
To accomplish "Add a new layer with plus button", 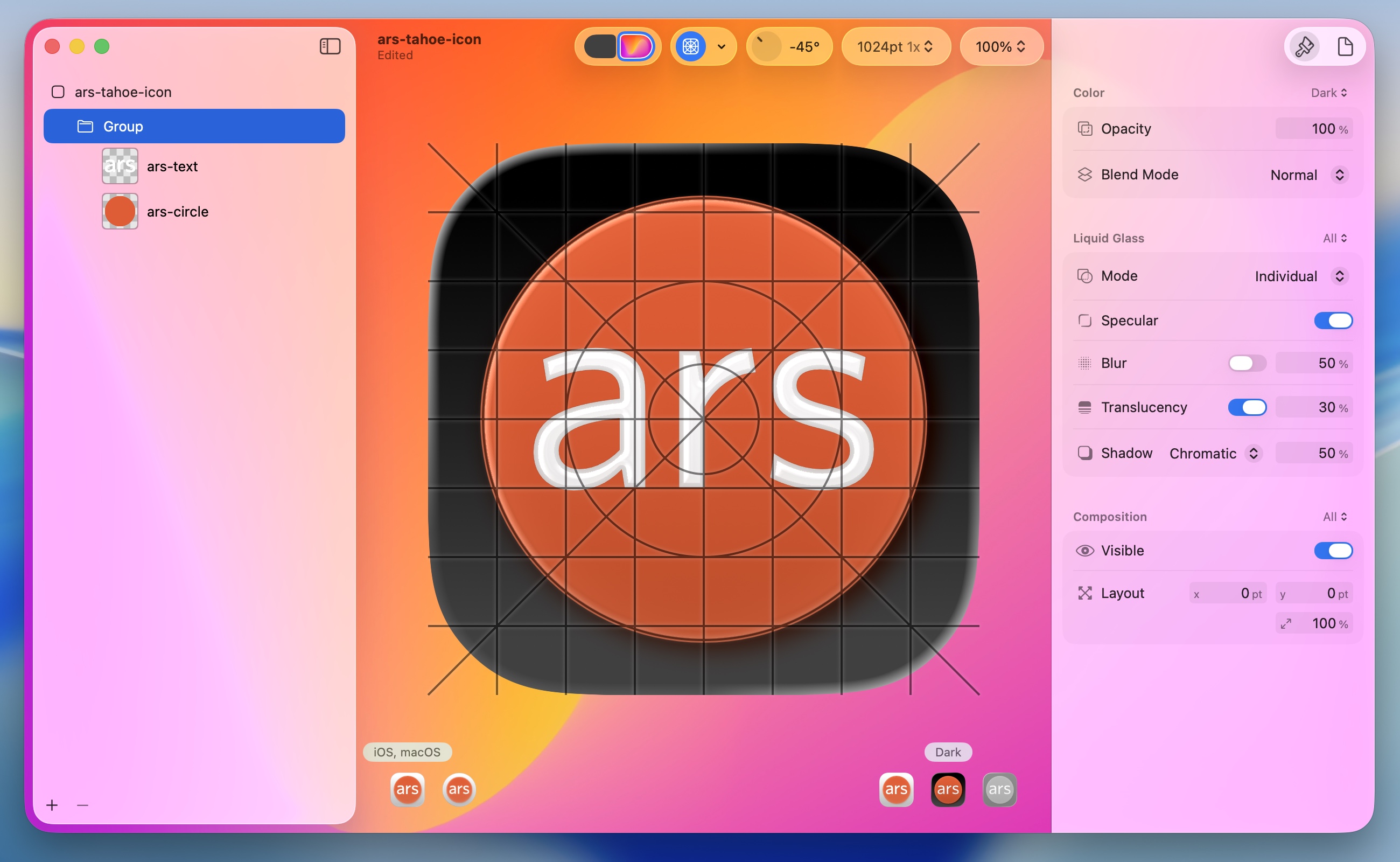I will (x=52, y=804).
